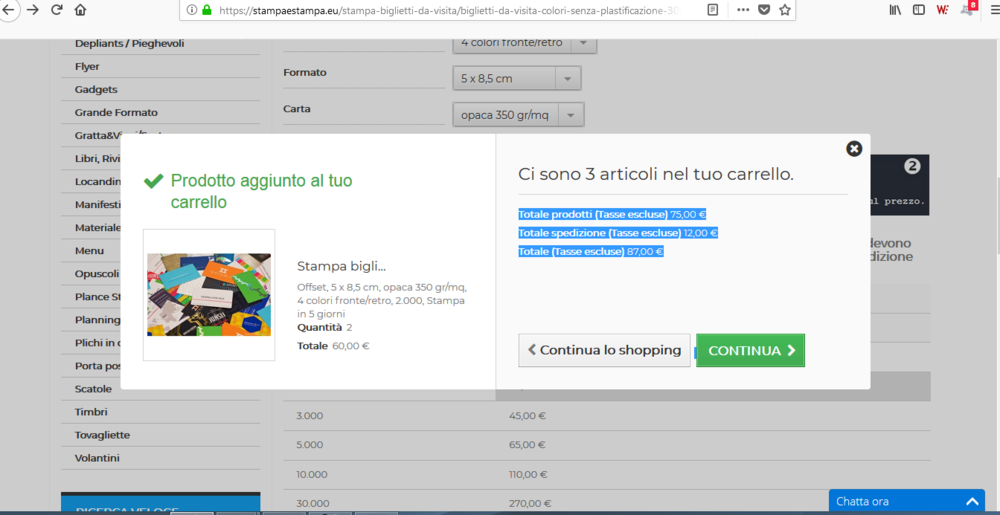Click Totale (Tasse escluse) 87,00 € line
1000x515 pixels.
pos(591,252)
